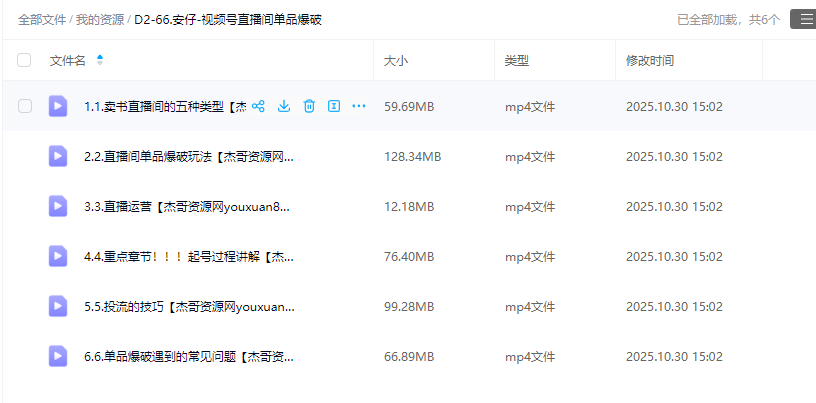Screen dimensions: 816x403
Task: Click the video icon of file 2.2
Action: coord(58,156)
